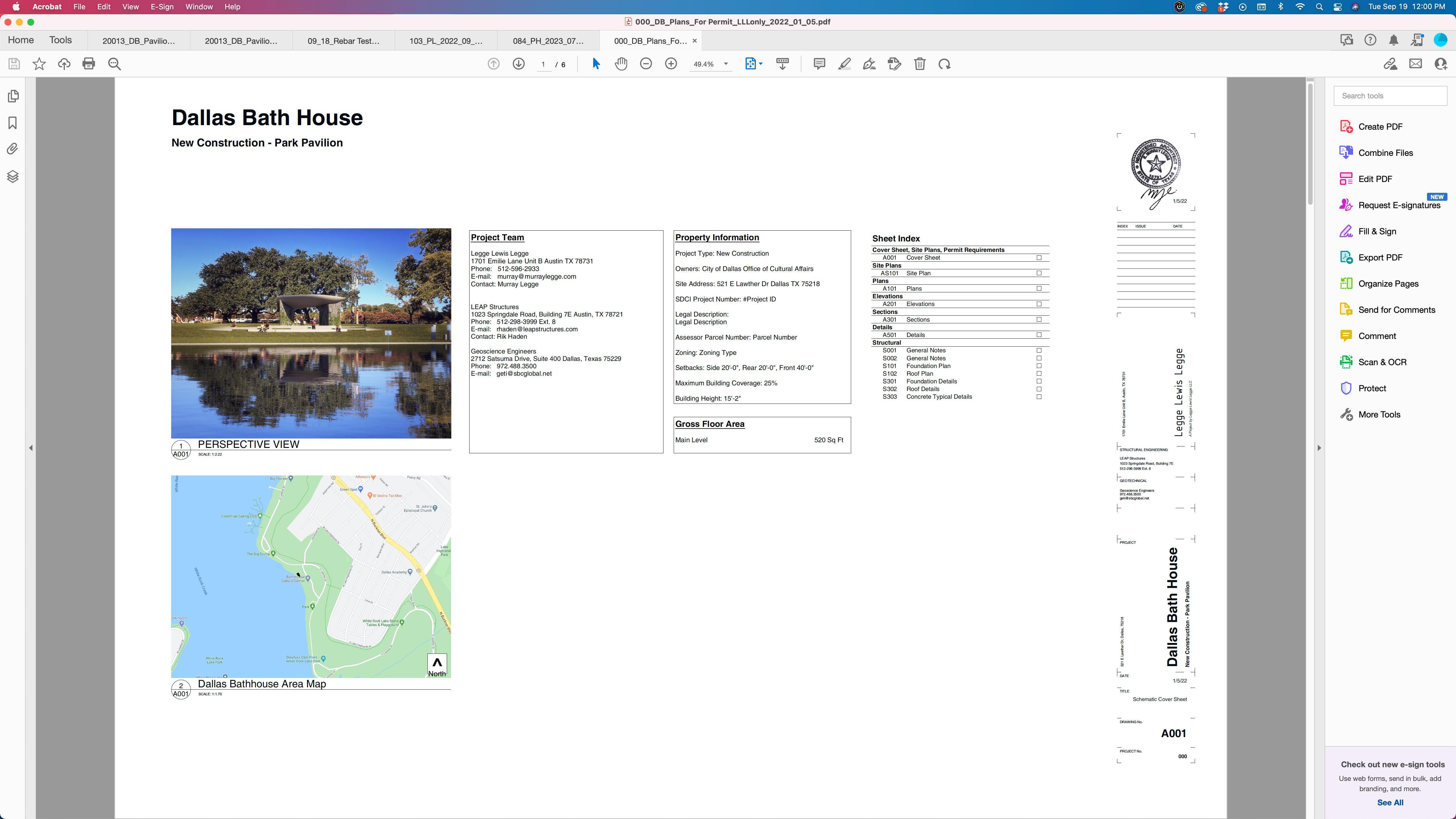Click the Zoom Out minus icon
Viewport: 1456px width, 819px height.
click(x=646, y=64)
